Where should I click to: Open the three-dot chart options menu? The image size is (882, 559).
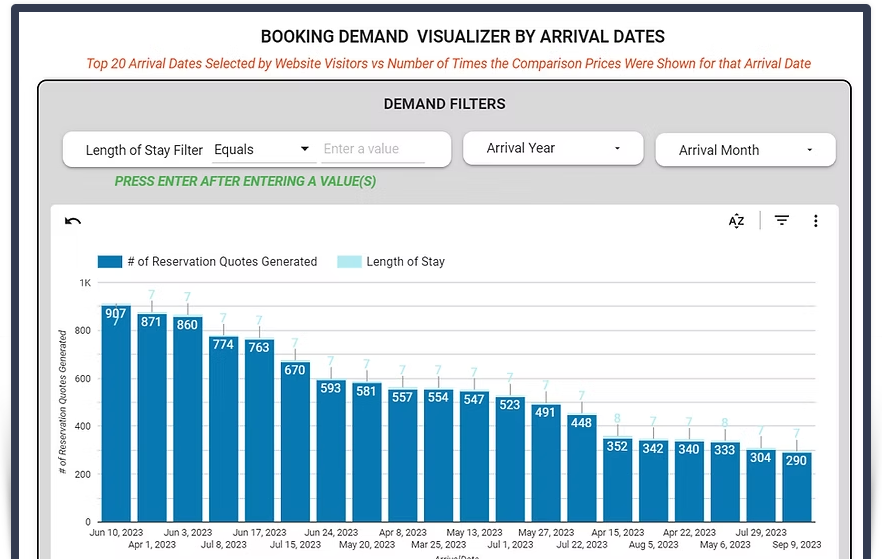[816, 221]
